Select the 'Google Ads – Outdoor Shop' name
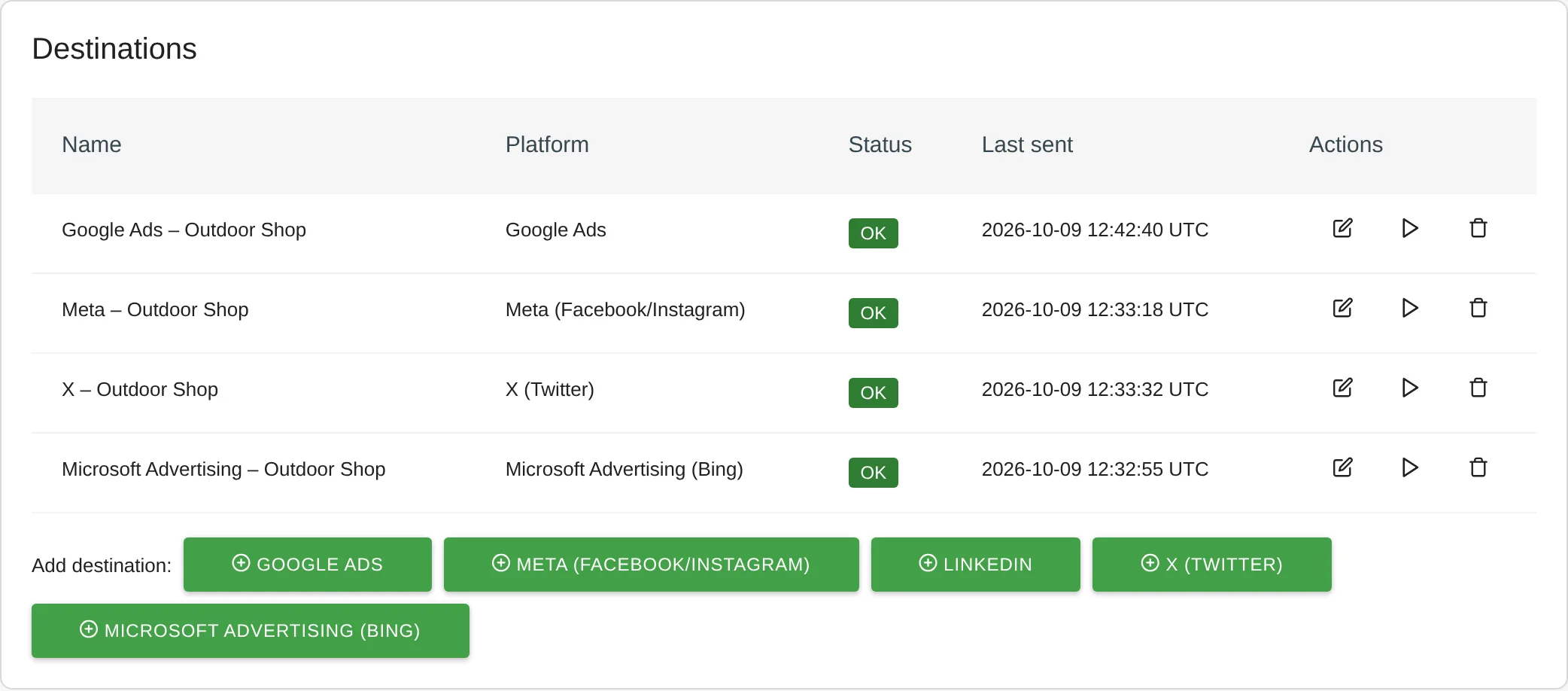 point(184,230)
